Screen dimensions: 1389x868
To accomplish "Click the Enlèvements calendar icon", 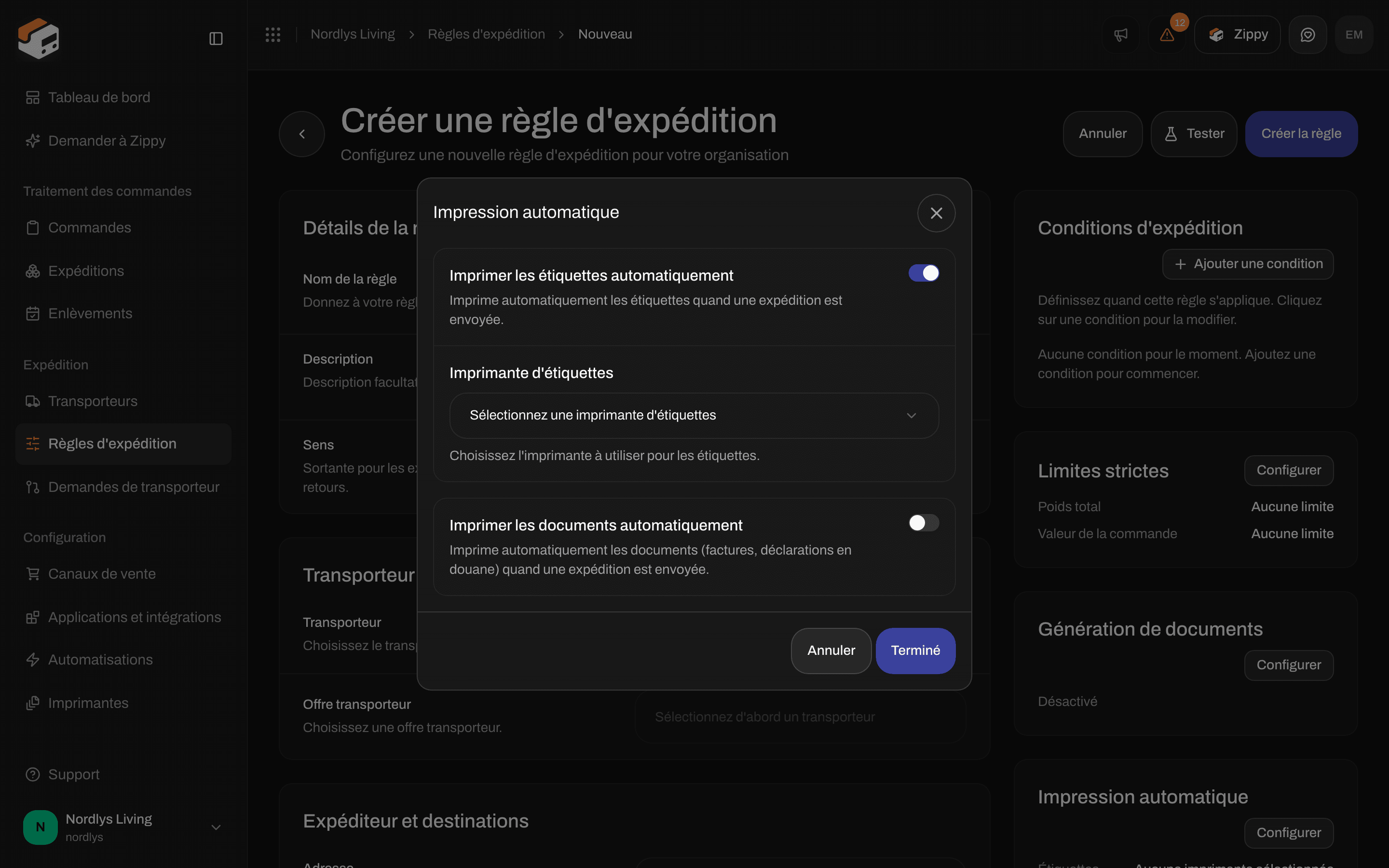I will tap(33, 313).
